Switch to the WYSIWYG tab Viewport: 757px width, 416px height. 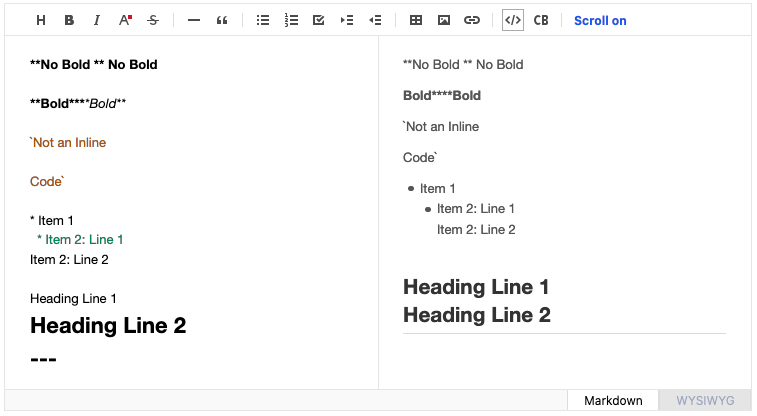(x=705, y=401)
